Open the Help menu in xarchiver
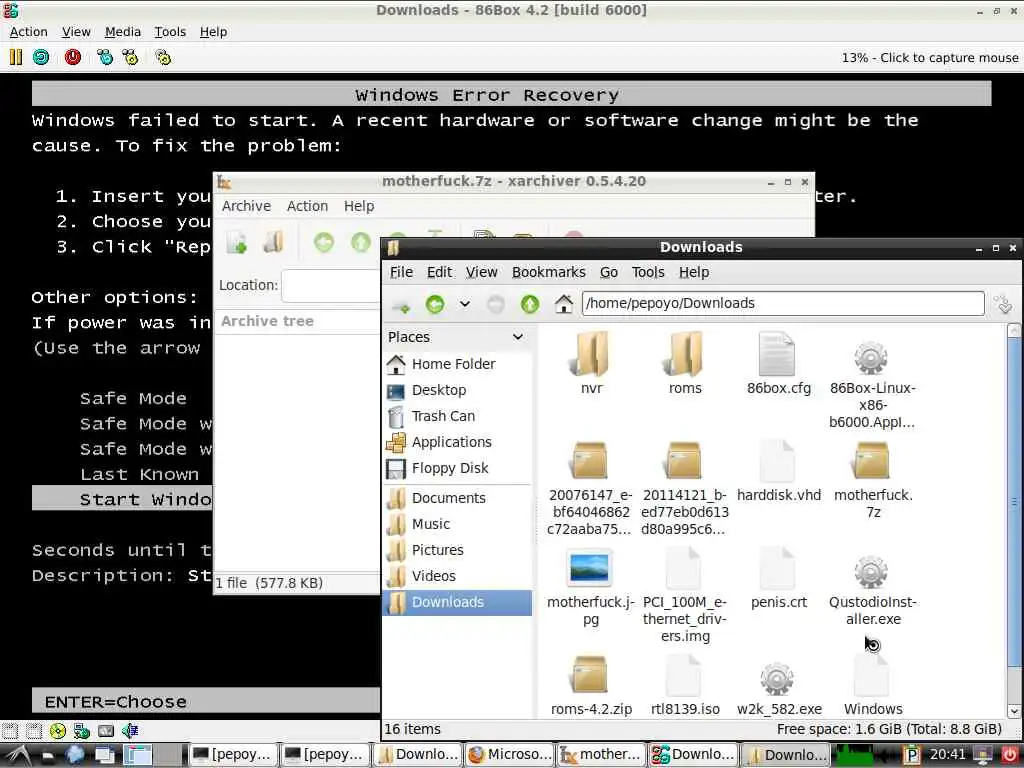The height and width of the screenshot is (768, 1024). [359, 206]
